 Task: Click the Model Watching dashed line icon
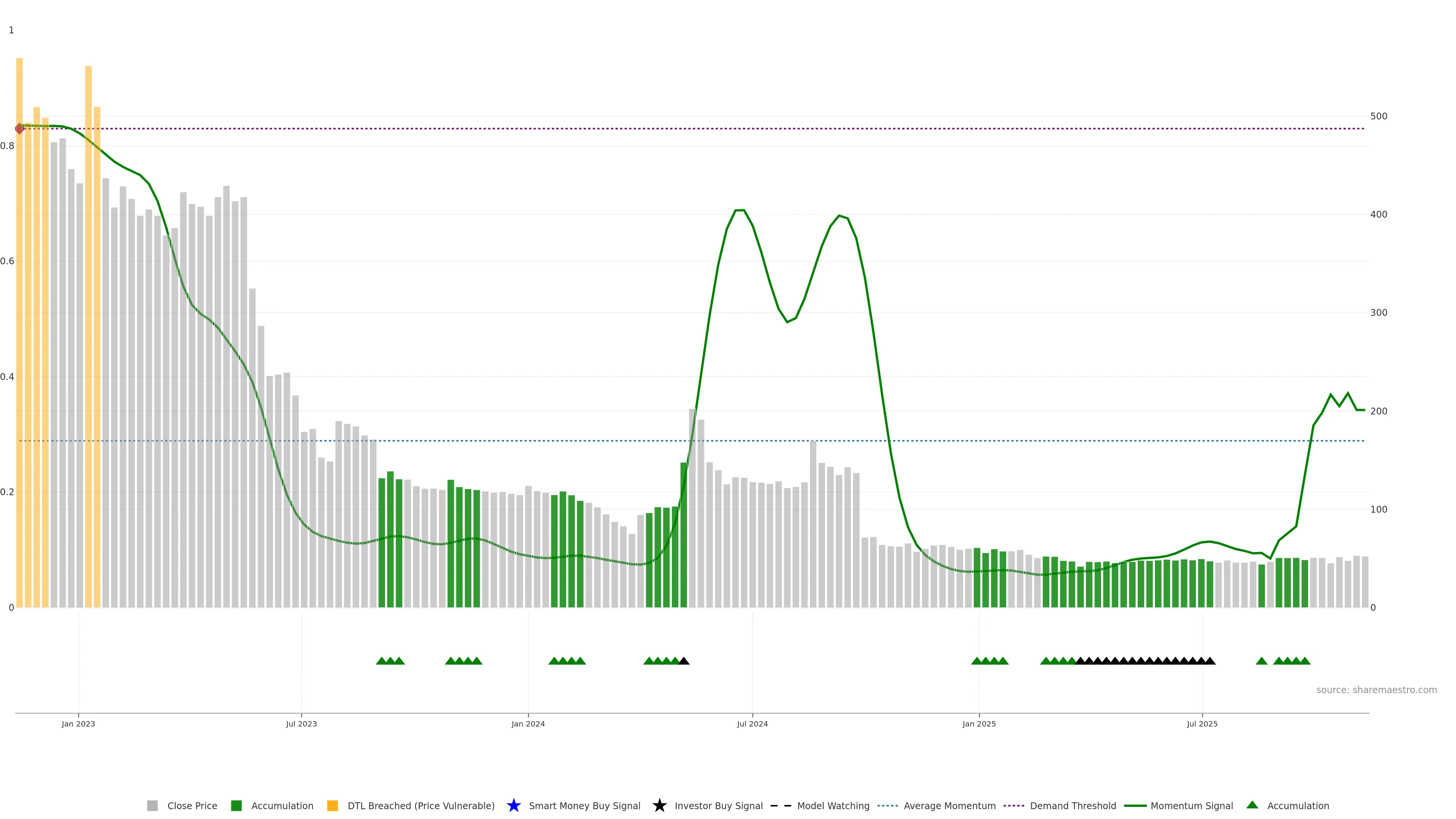click(x=781, y=805)
